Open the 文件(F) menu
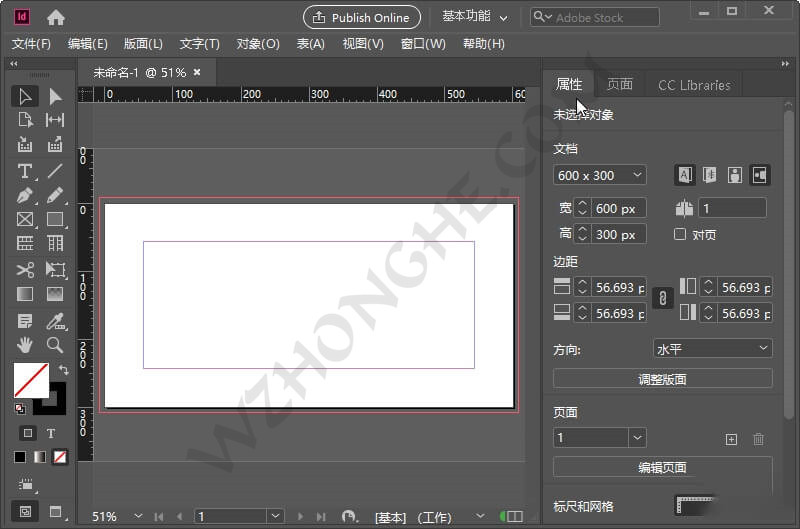Image resolution: width=800 pixels, height=529 pixels. click(31, 44)
